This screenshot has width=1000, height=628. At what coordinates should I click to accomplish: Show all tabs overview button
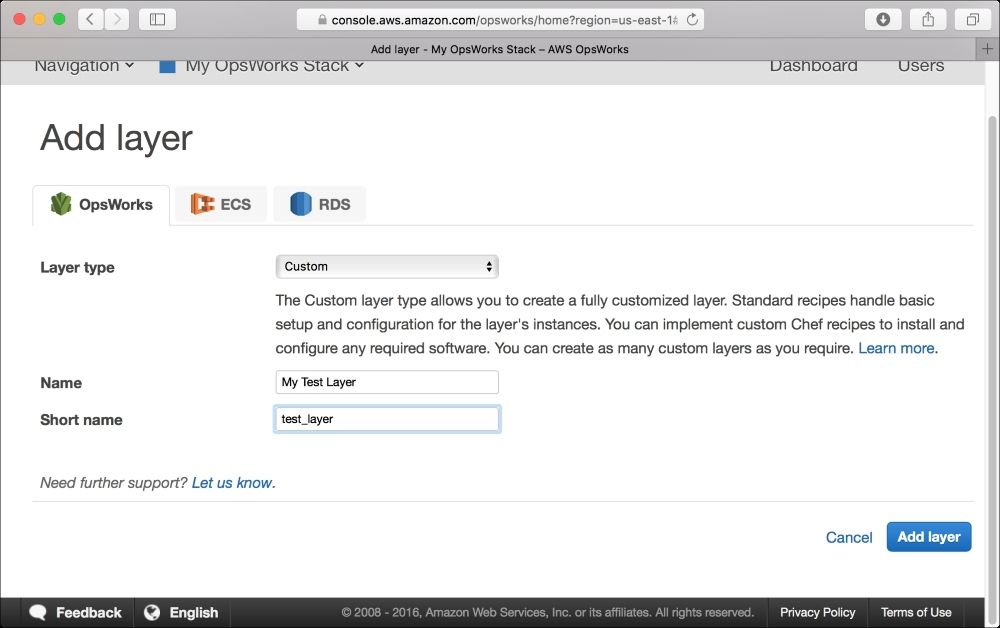(973, 19)
